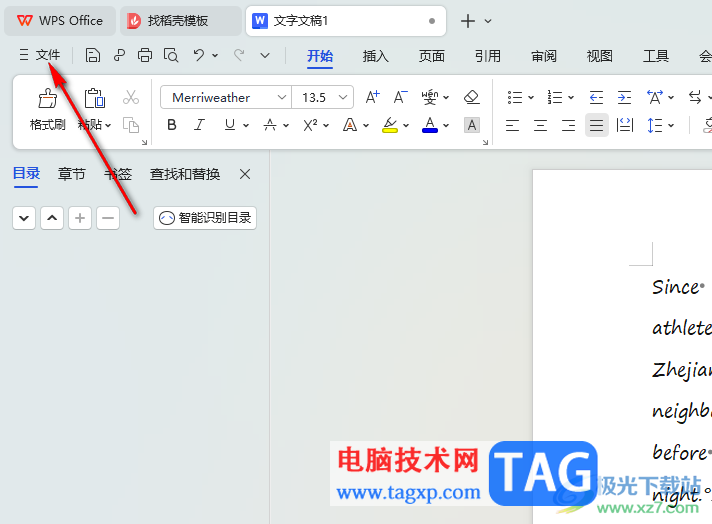Viewport: 712px width, 524px height.
Task: Click the Clear Formatting eraser icon
Action: coord(472,97)
